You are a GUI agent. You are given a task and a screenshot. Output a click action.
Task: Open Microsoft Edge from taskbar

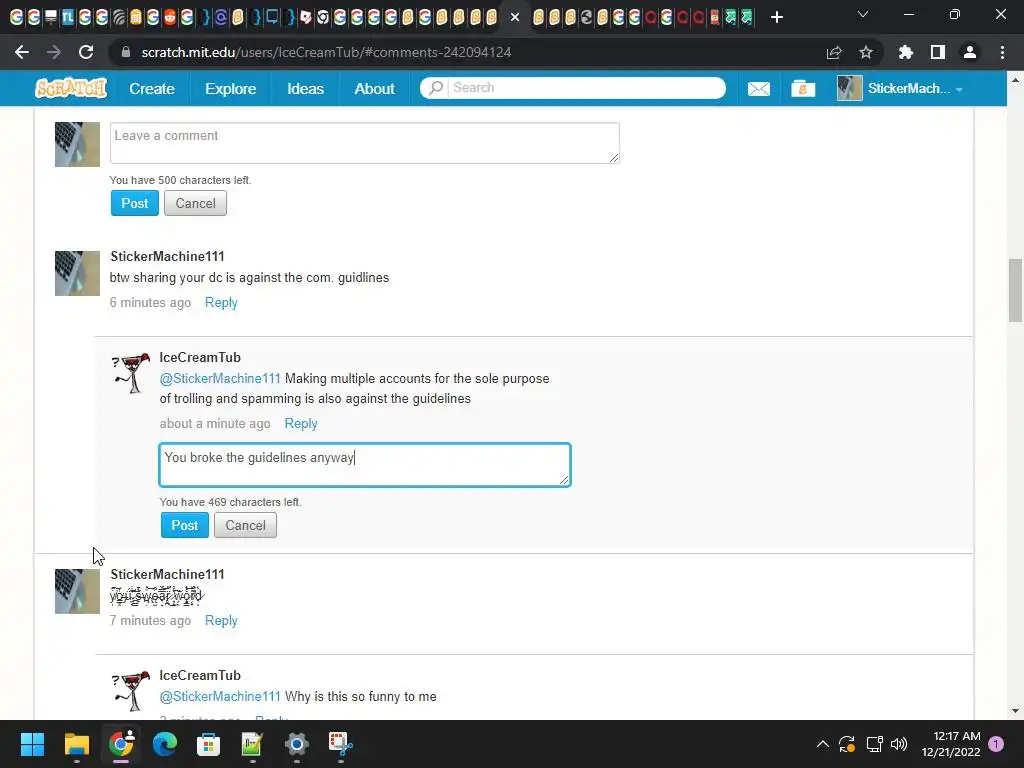[165, 744]
